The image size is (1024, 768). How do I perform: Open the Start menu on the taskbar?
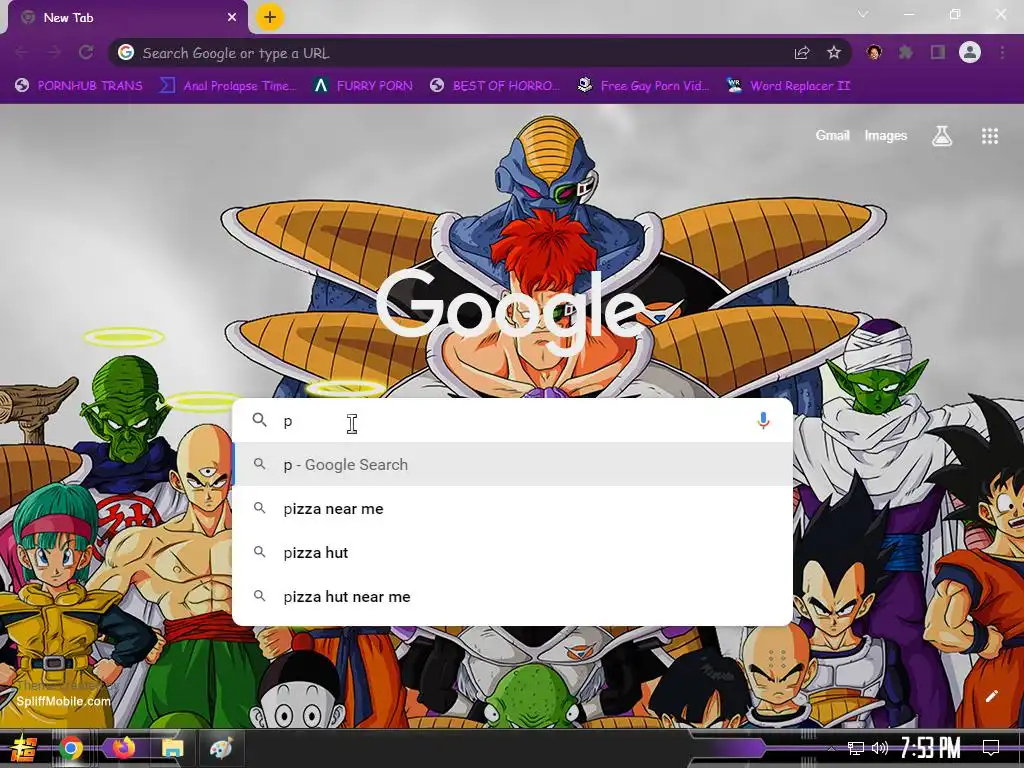tap(24, 748)
